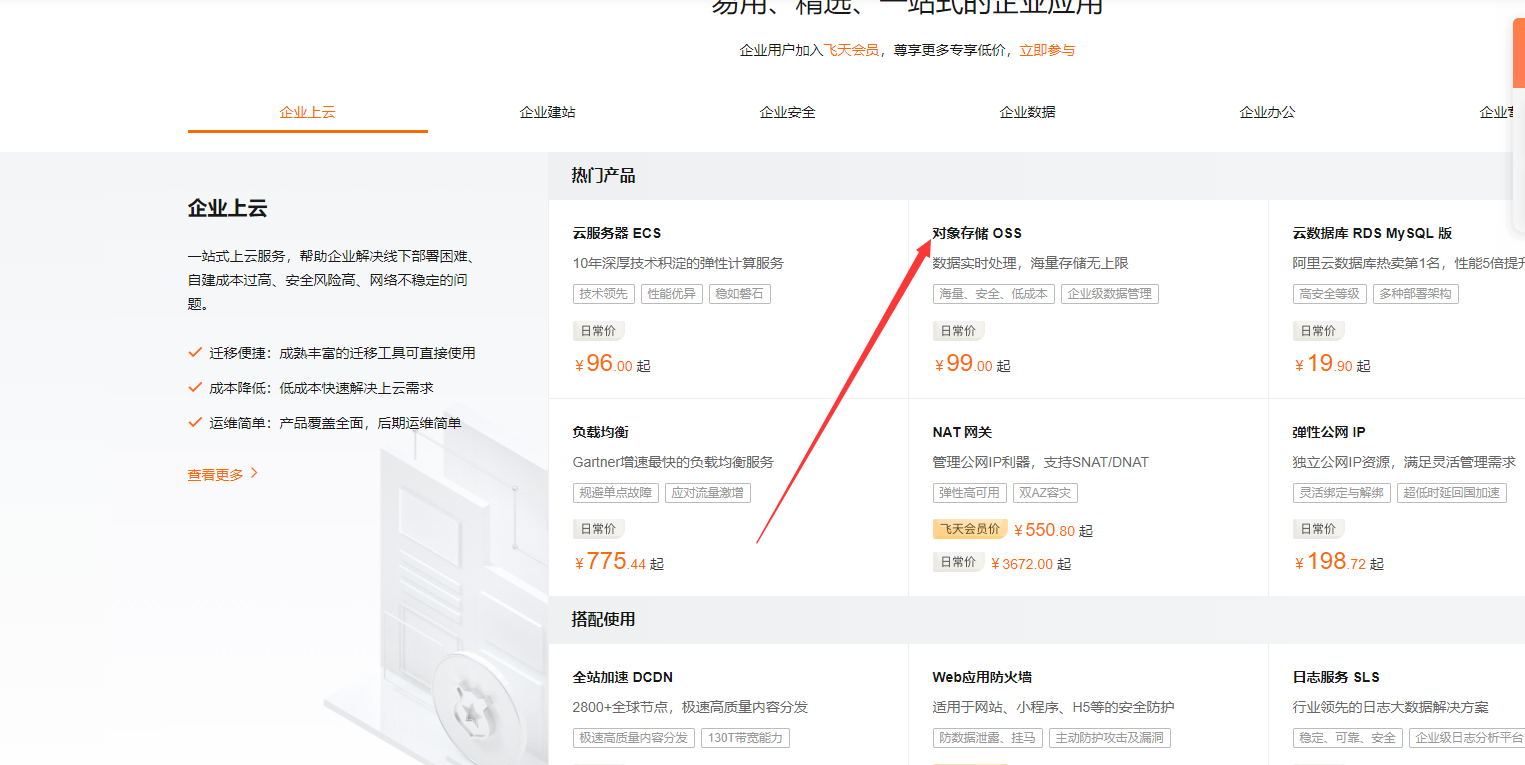Click the 弹性高可用 tag

coord(969,493)
